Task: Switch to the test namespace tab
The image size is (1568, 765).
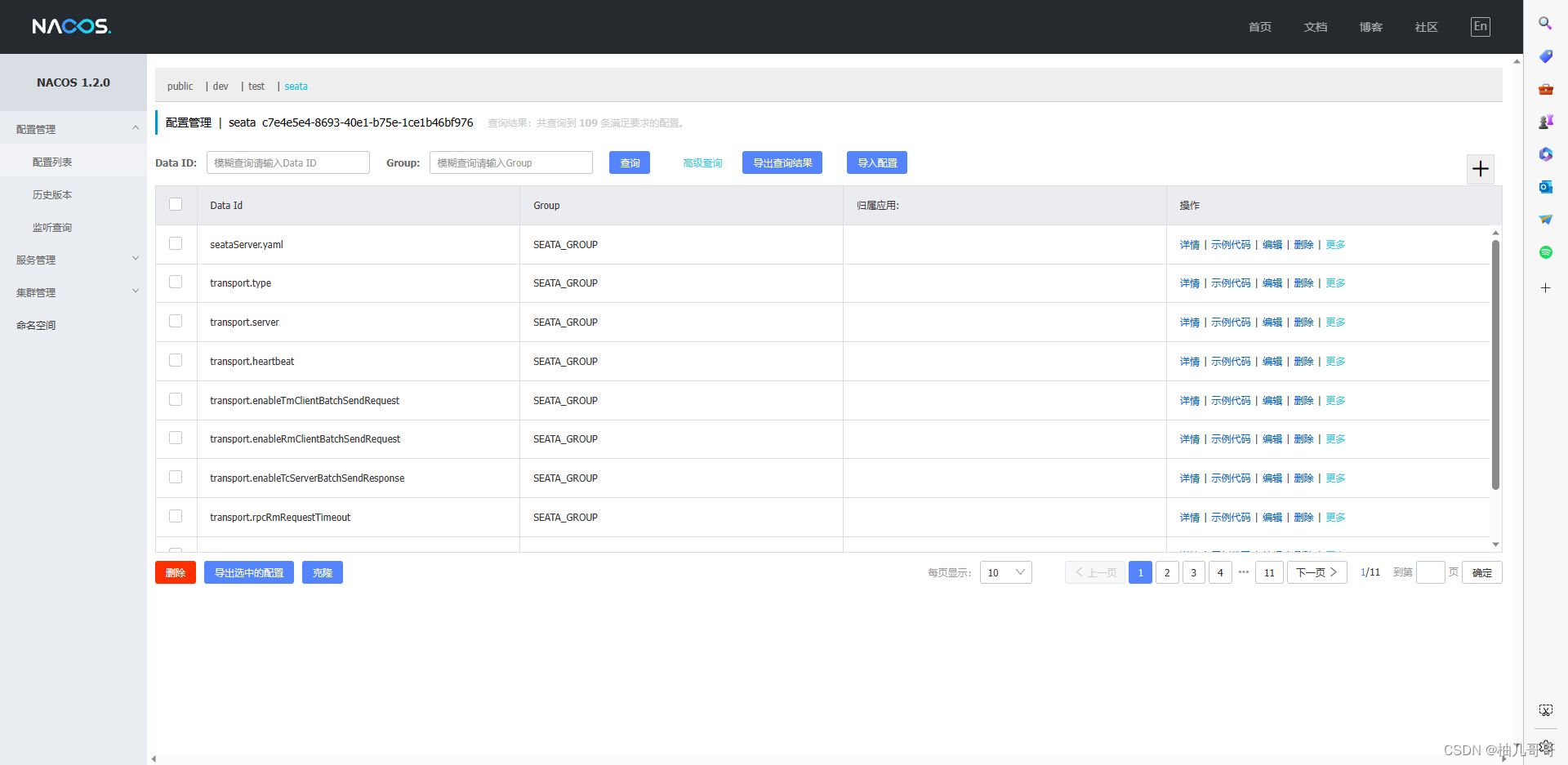Action: point(256,86)
